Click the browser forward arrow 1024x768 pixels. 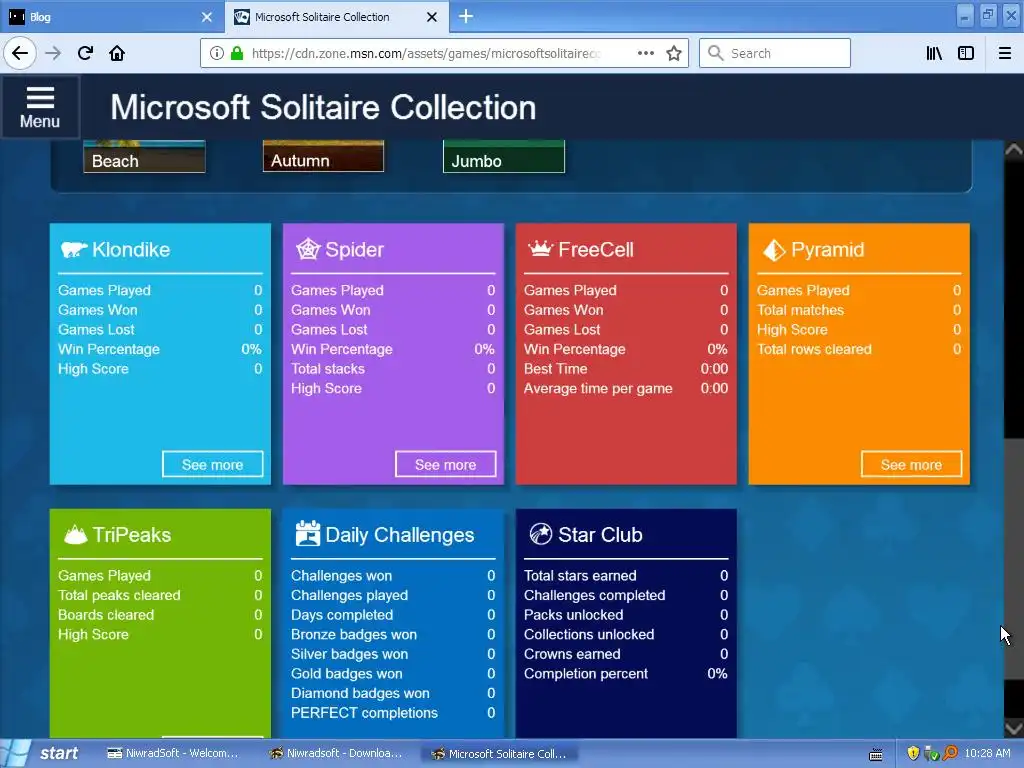[53, 53]
